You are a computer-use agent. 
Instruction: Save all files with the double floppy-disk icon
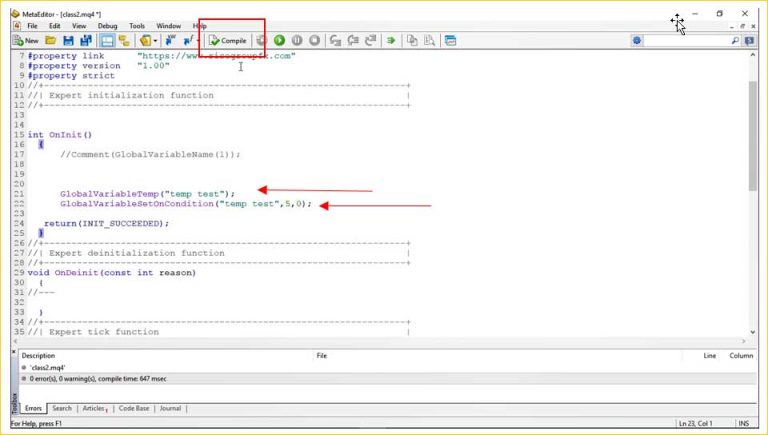pos(86,41)
